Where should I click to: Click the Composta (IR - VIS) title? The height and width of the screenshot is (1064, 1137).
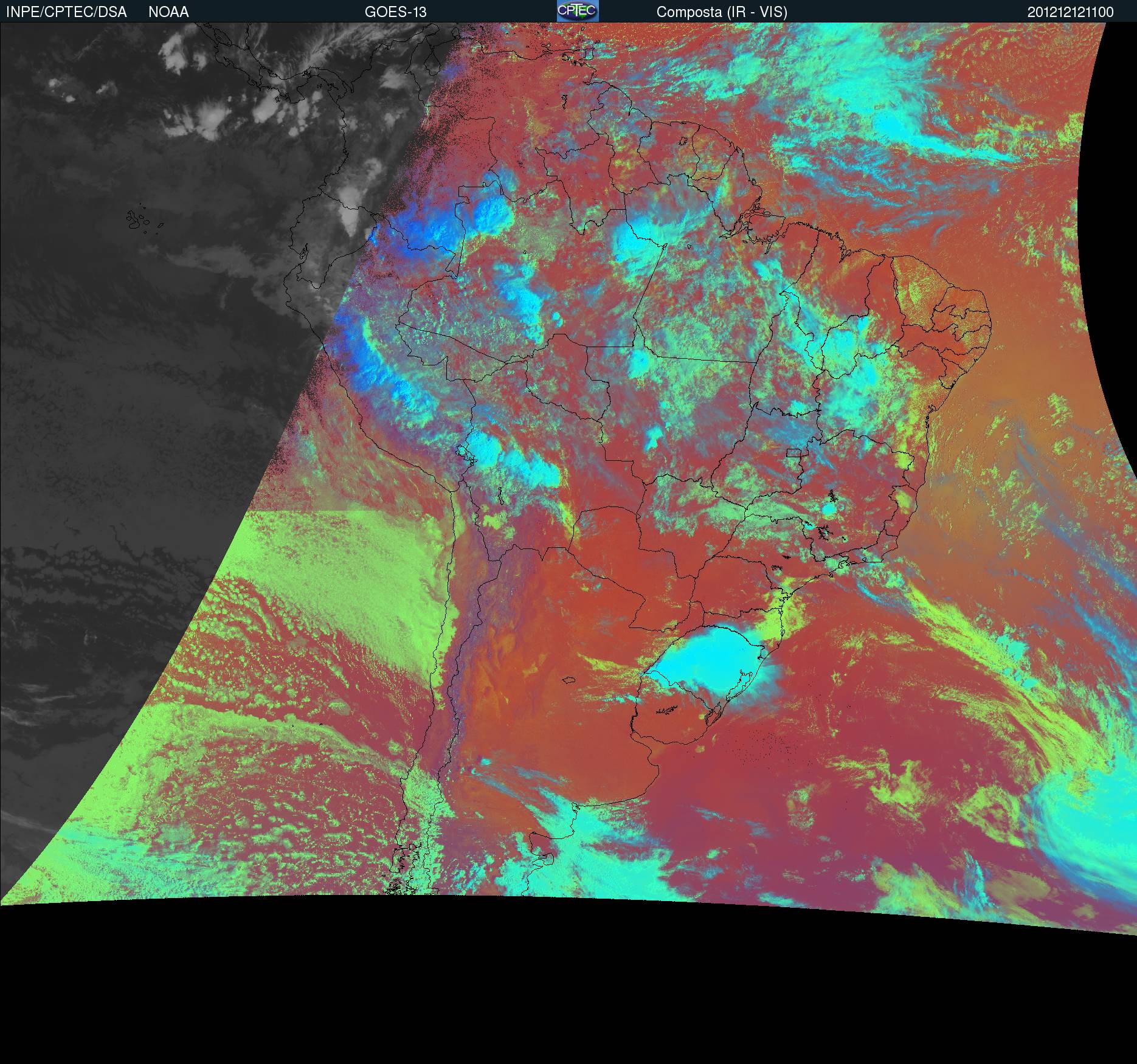tap(722, 12)
